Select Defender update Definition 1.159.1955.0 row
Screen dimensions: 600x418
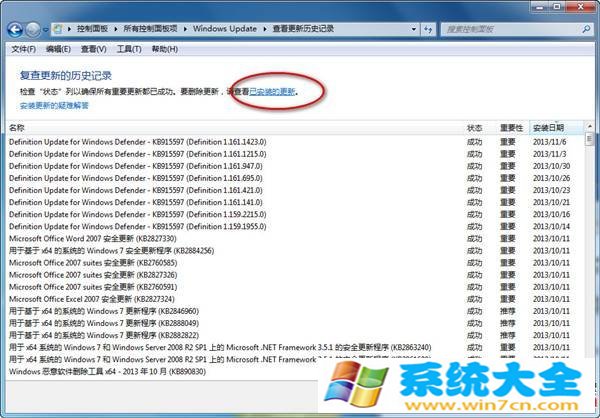[x=295, y=227]
